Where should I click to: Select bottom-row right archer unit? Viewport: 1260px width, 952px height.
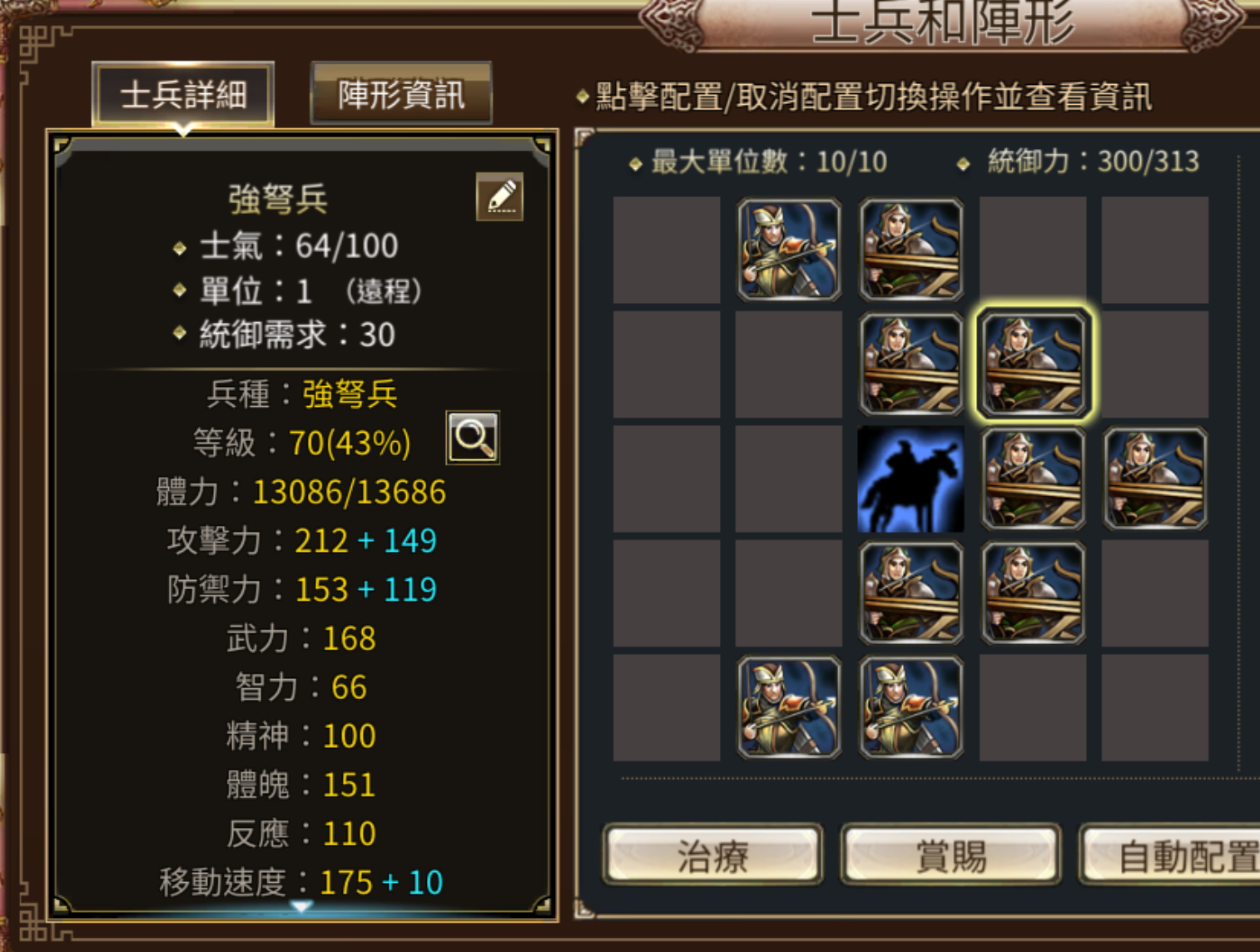910,707
